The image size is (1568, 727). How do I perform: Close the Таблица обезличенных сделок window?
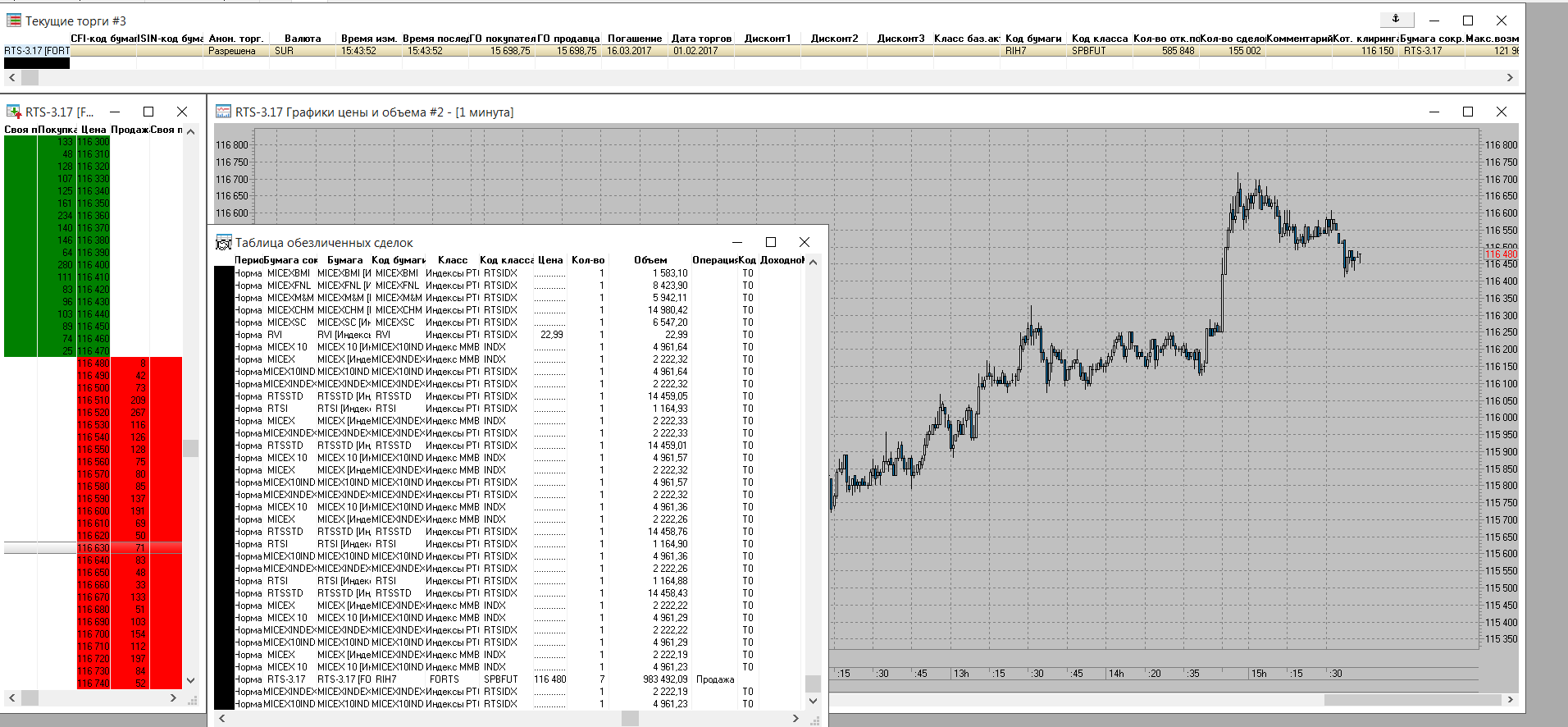(804, 242)
